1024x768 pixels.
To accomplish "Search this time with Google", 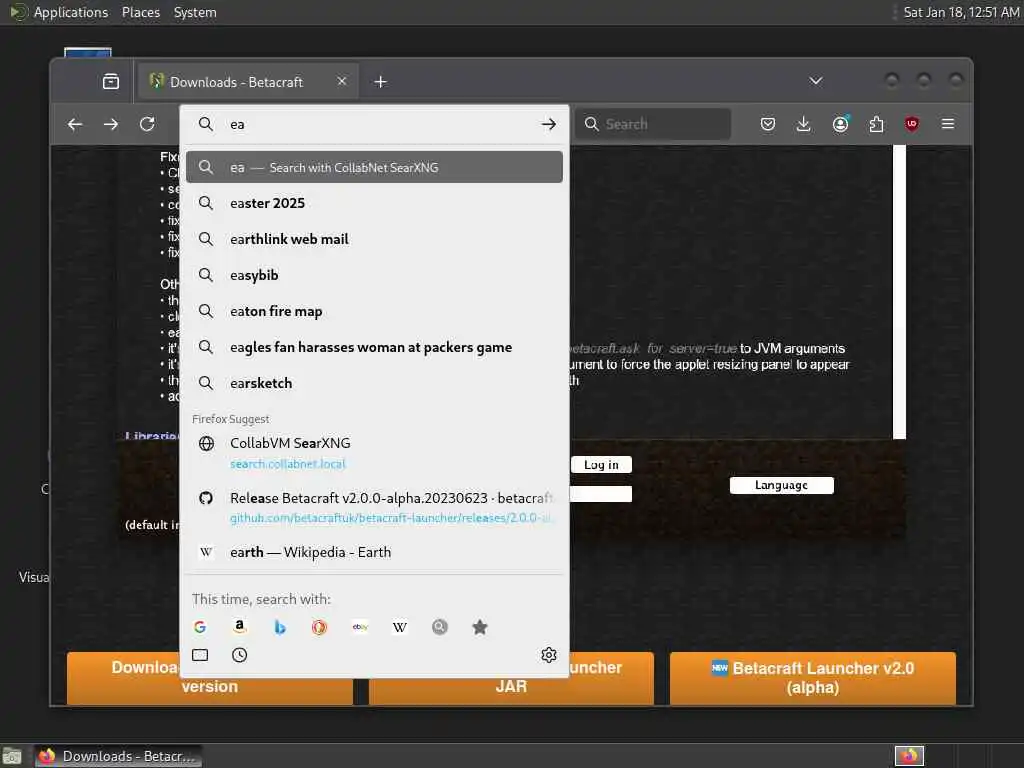I will tap(200, 627).
